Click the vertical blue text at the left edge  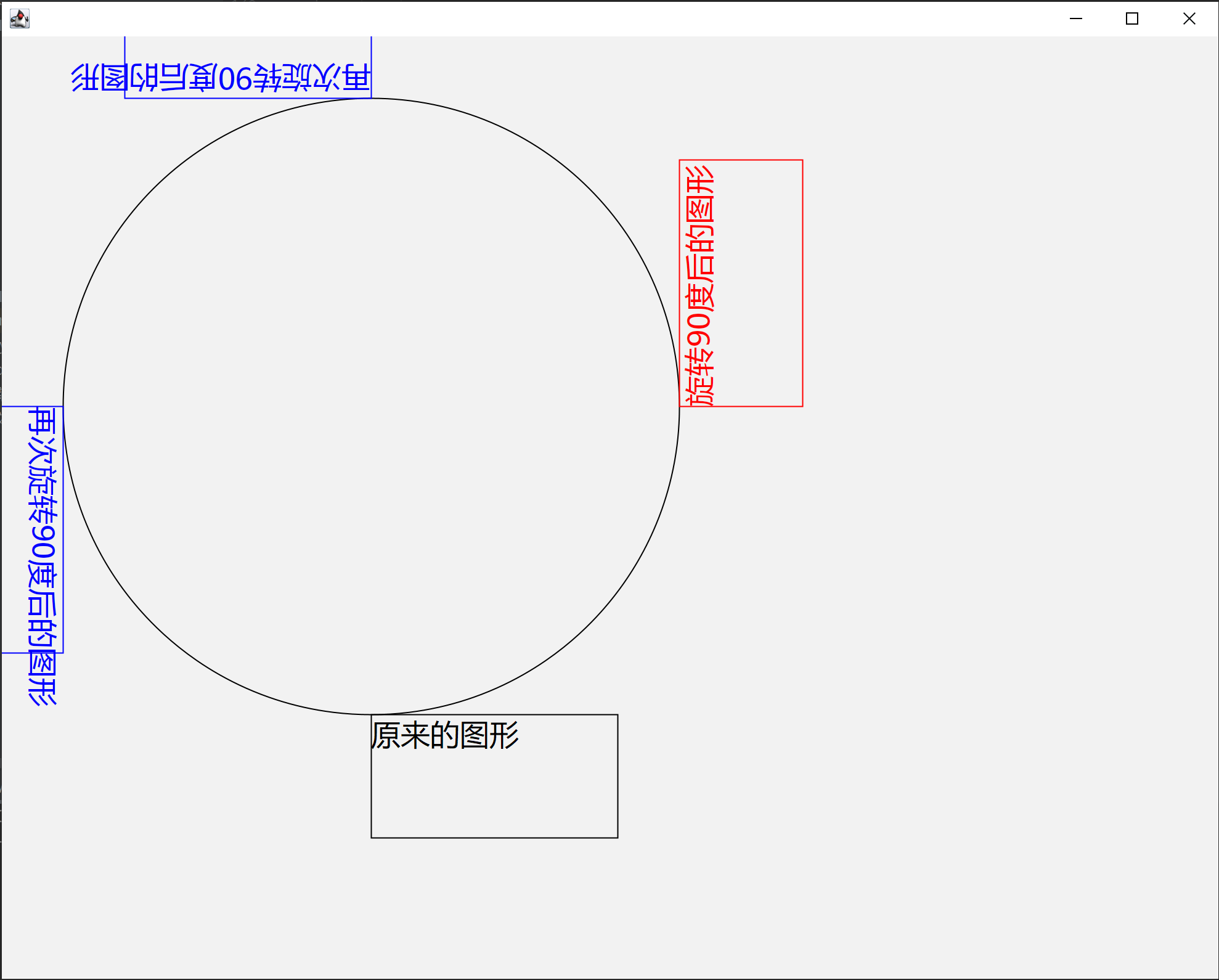tap(42, 555)
